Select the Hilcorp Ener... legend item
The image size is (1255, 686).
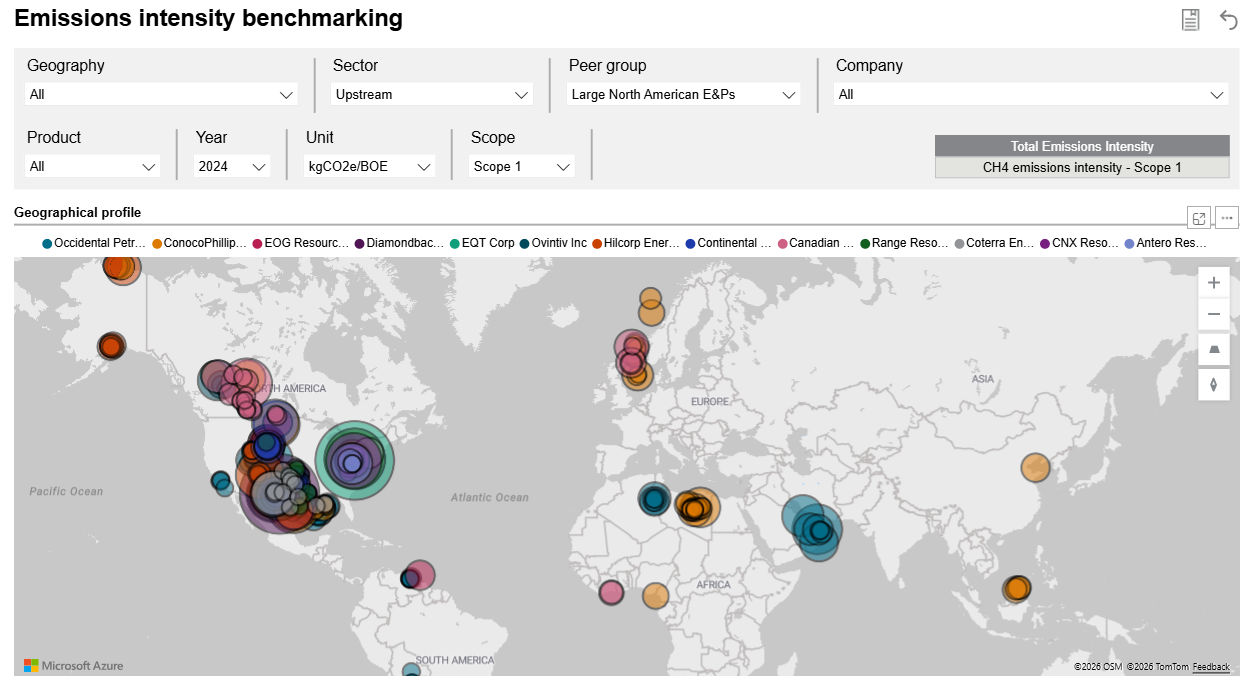click(635, 243)
